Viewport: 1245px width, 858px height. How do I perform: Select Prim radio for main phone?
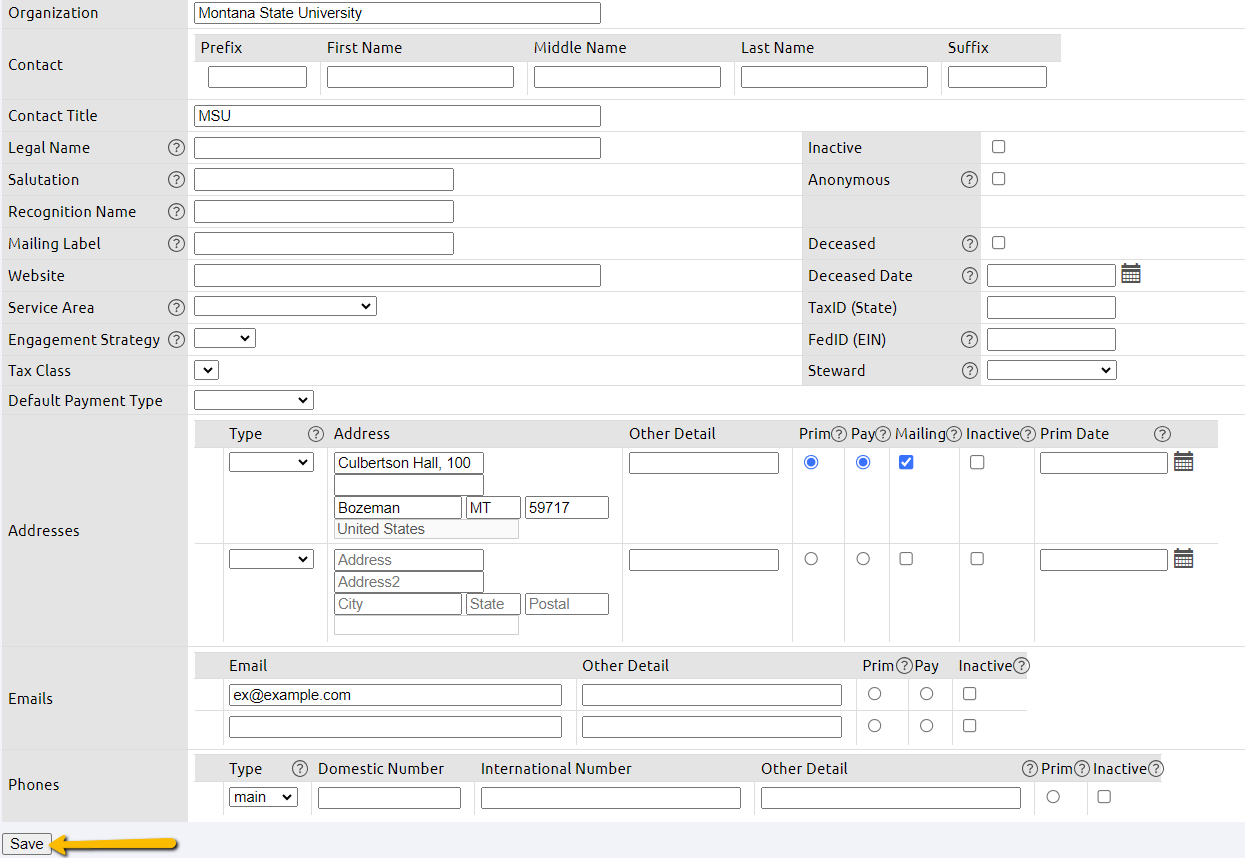(1052, 797)
